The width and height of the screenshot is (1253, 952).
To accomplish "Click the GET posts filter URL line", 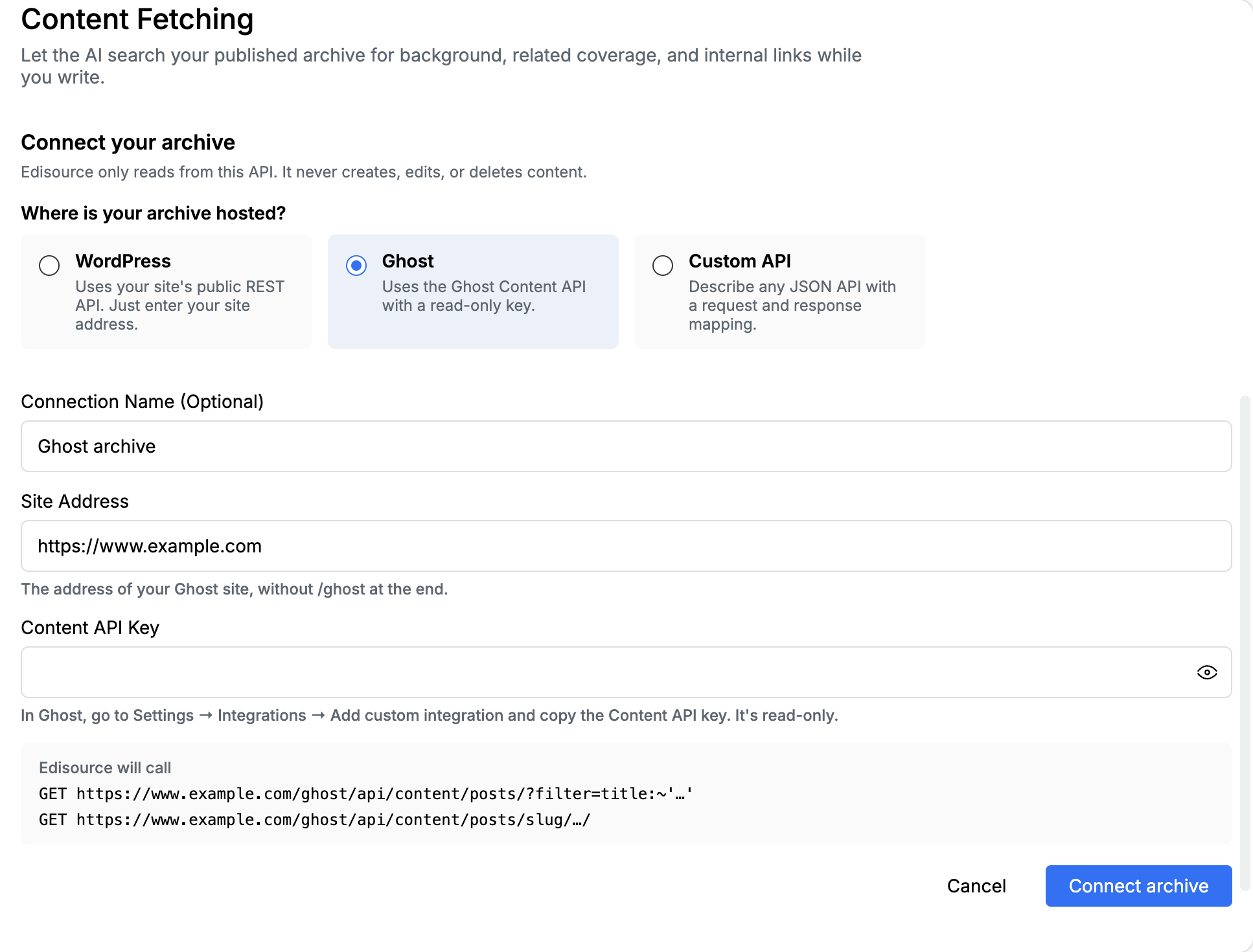I will click(366, 794).
